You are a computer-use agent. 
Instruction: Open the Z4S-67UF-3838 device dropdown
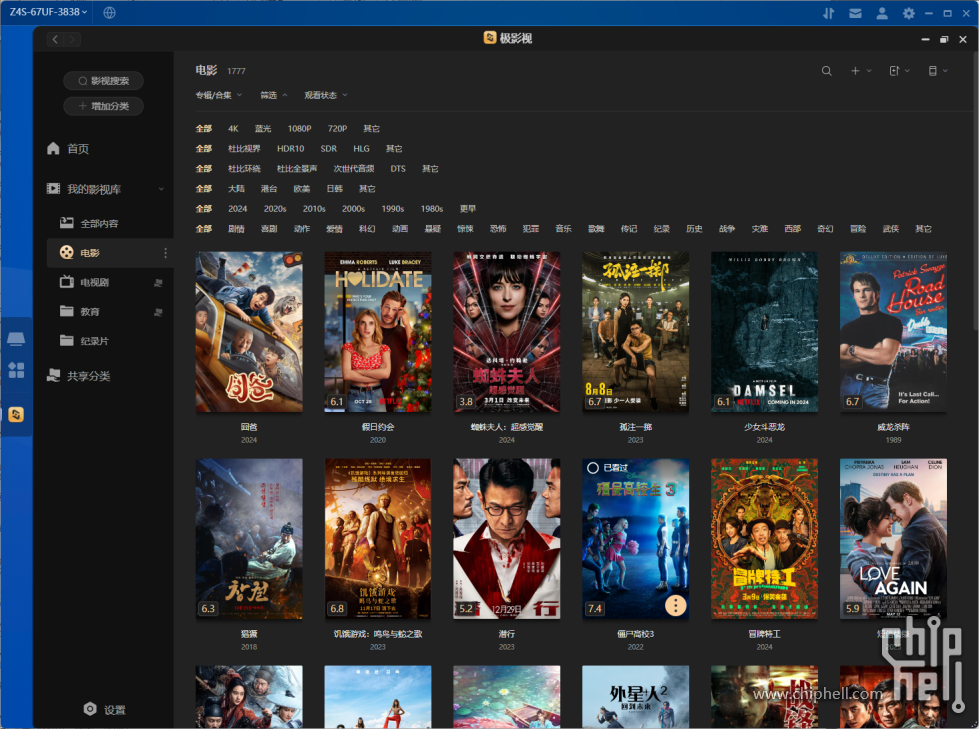(x=48, y=12)
